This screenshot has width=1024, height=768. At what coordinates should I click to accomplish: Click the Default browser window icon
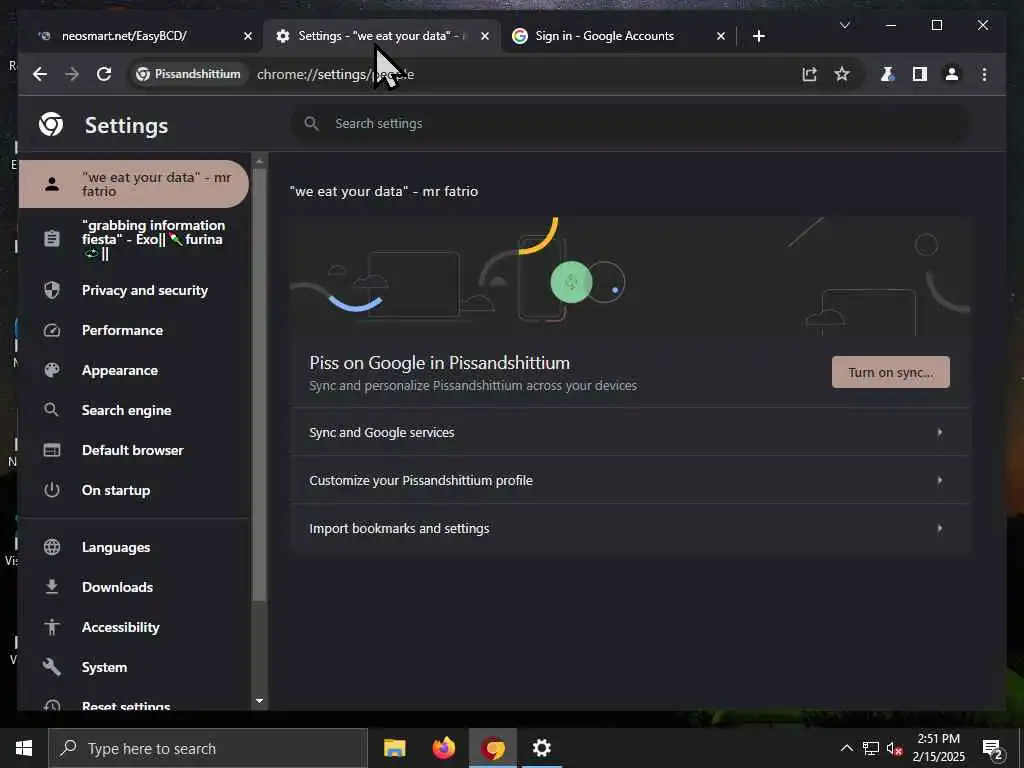click(52, 450)
